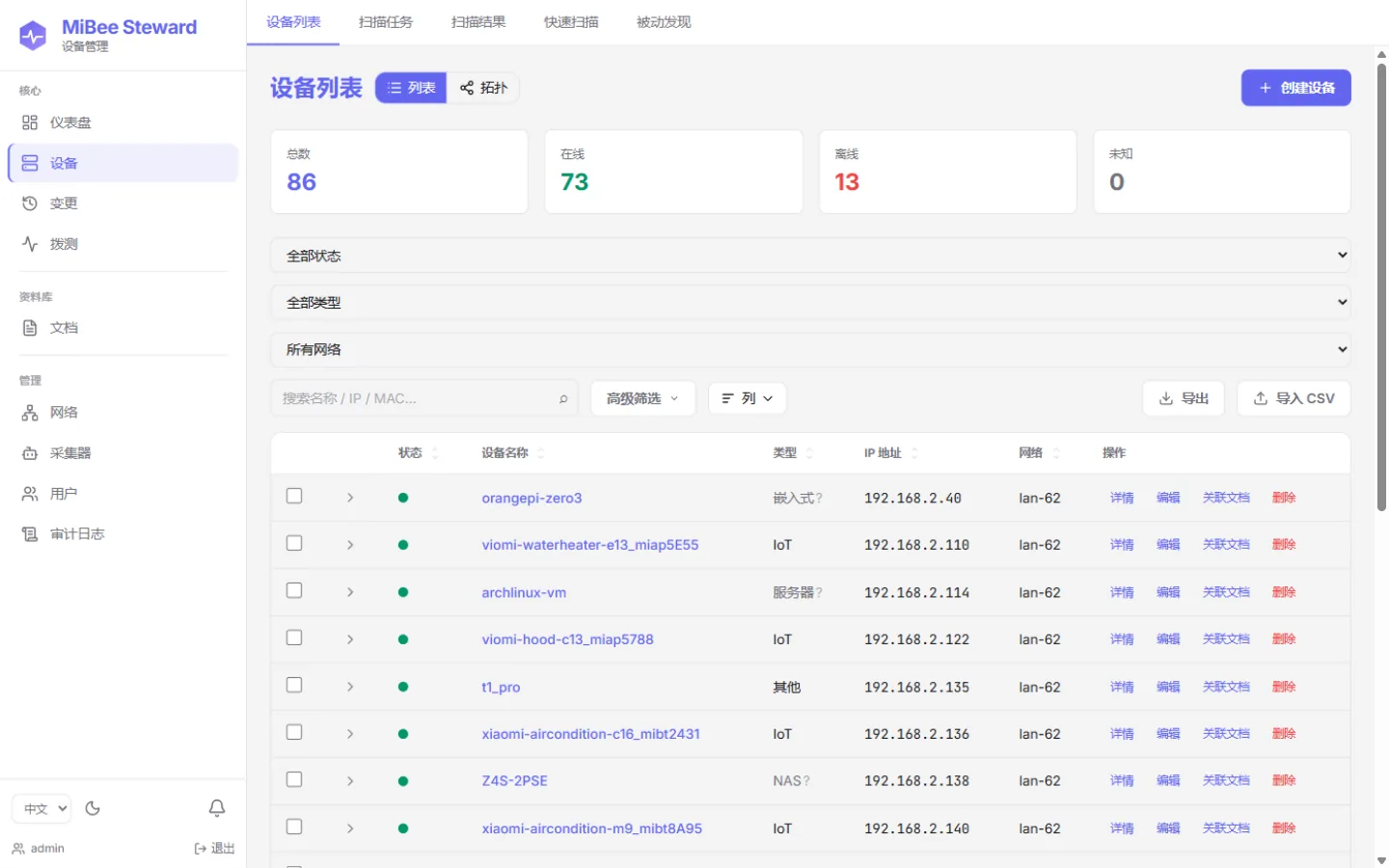This screenshot has height=868, width=1389.
Task: Open the 变更 history icon in sidebar
Action: pyautogui.click(x=30, y=203)
